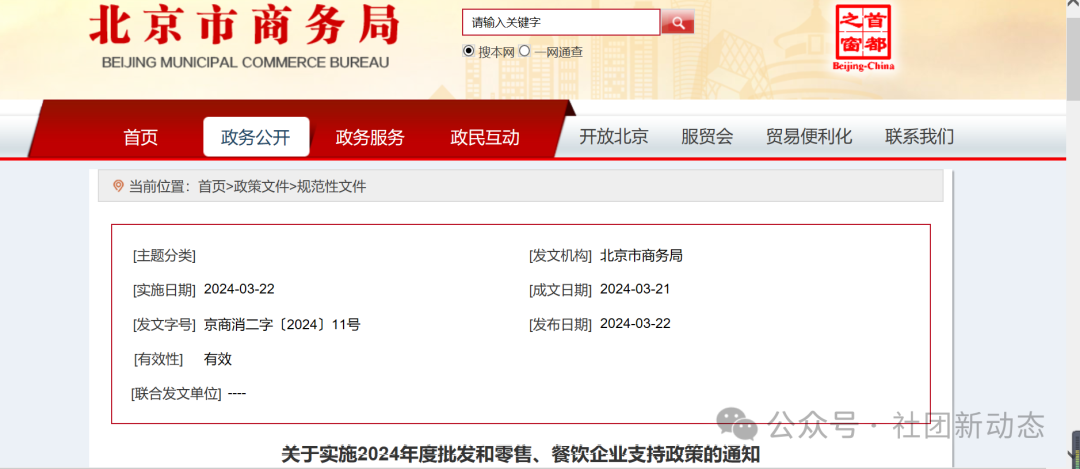The width and height of the screenshot is (1080, 469).
Task: Go to the 首页 navigation tab
Action: pyautogui.click(x=141, y=137)
